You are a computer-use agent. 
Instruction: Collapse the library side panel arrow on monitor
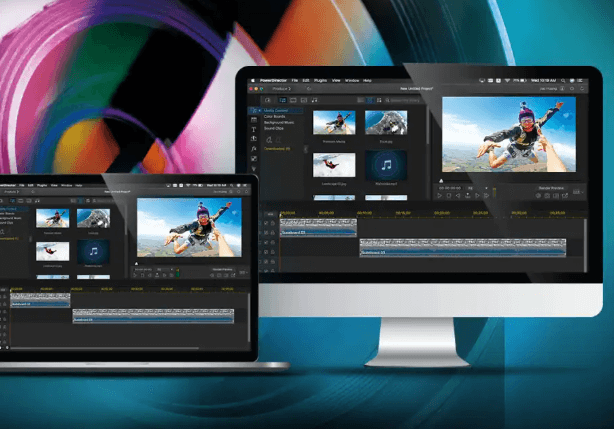tap(305, 149)
